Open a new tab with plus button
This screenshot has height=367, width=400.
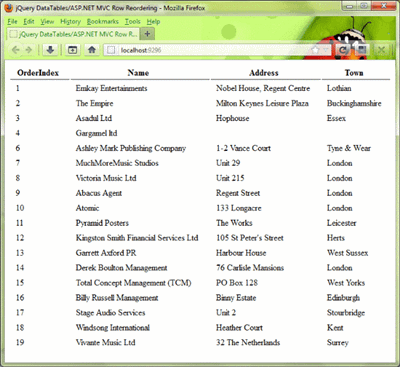[147, 34]
